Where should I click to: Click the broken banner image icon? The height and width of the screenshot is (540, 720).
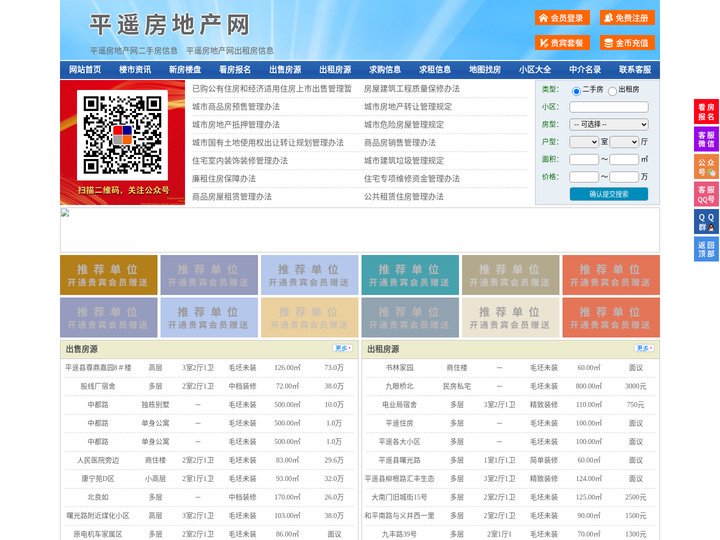tap(65, 213)
